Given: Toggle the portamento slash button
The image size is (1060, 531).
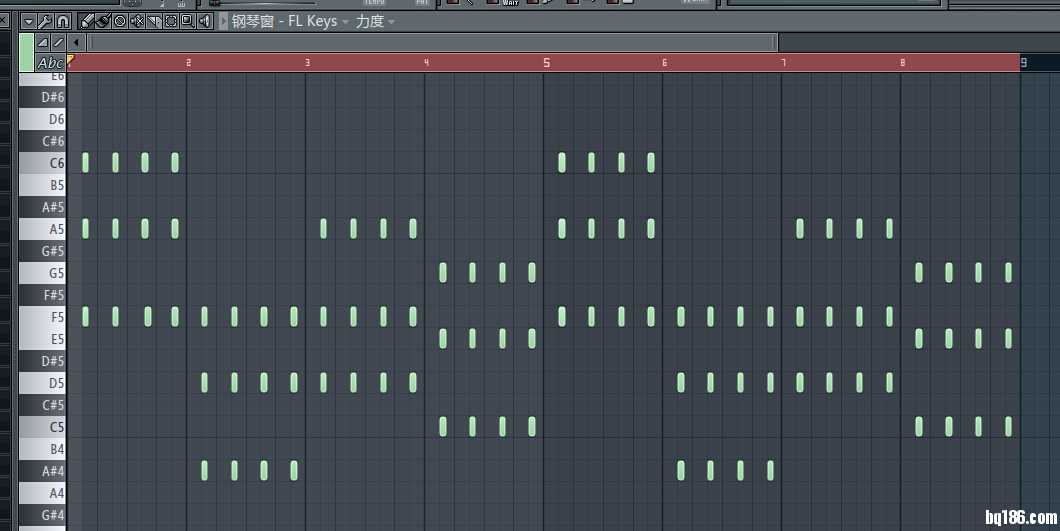Looking at the screenshot, I should (x=58, y=43).
